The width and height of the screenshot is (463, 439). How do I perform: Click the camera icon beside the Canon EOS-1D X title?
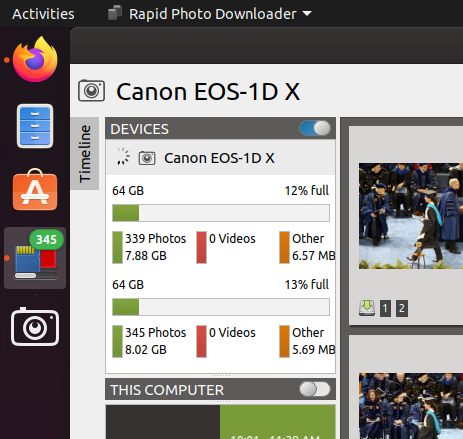[91, 90]
